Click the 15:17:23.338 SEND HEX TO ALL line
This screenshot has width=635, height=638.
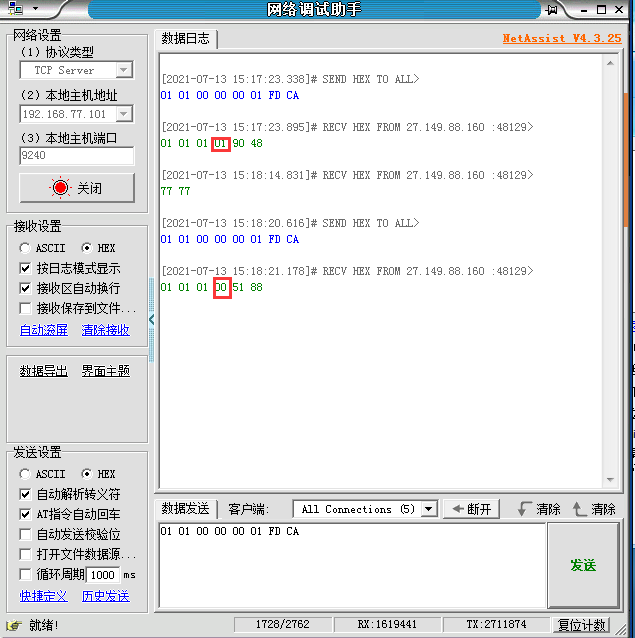pyautogui.click(x=290, y=79)
